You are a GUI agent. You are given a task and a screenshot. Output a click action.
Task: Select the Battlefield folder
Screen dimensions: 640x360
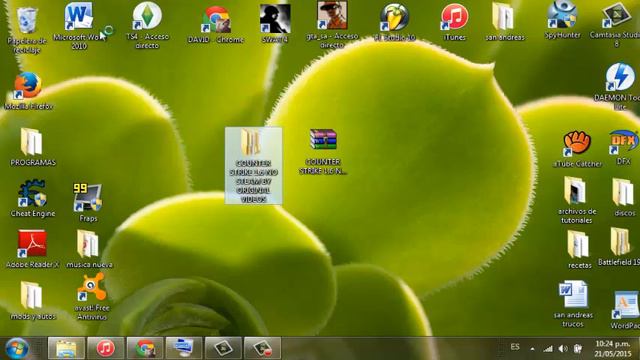pyautogui.click(x=620, y=242)
